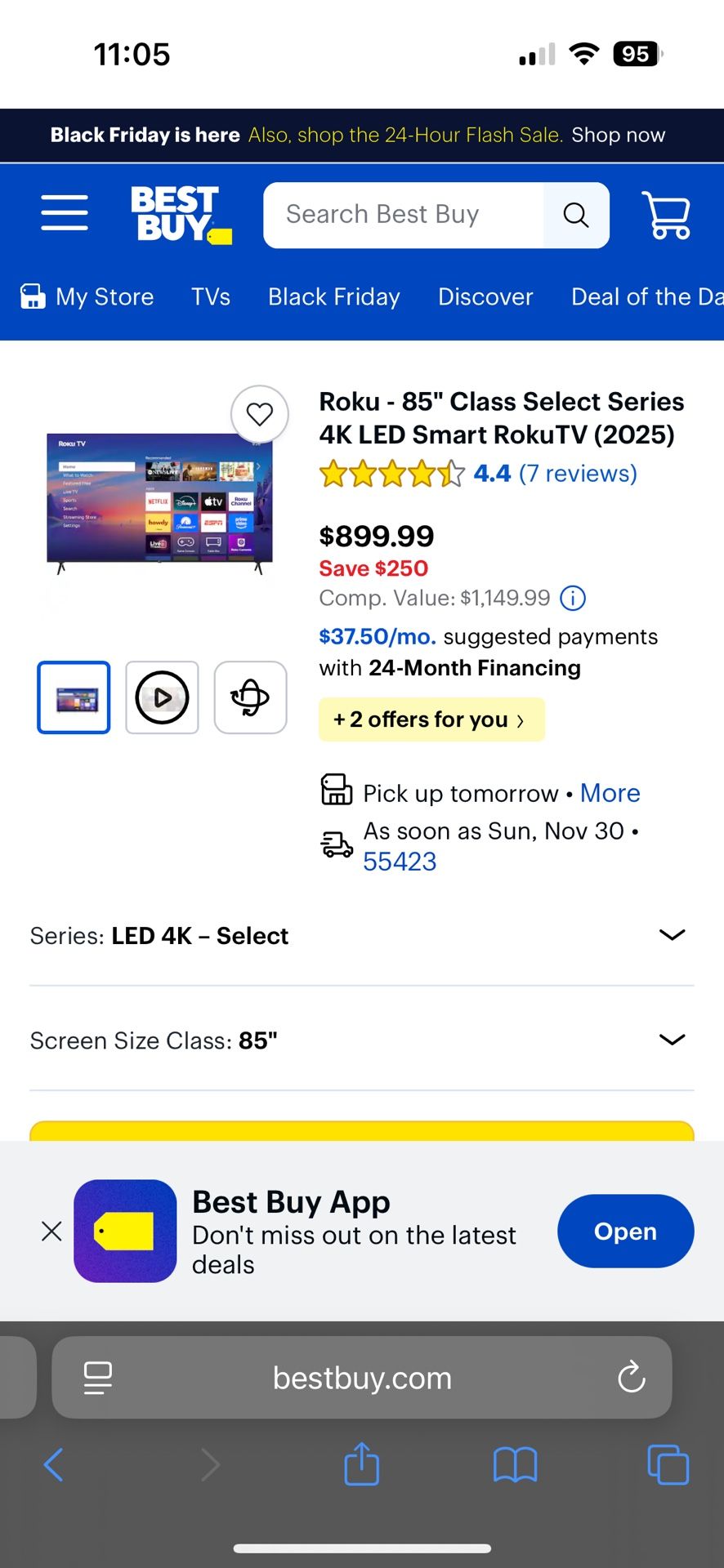The image size is (724, 1568).
Task: Select the TVs navigation item
Action: coord(211,296)
